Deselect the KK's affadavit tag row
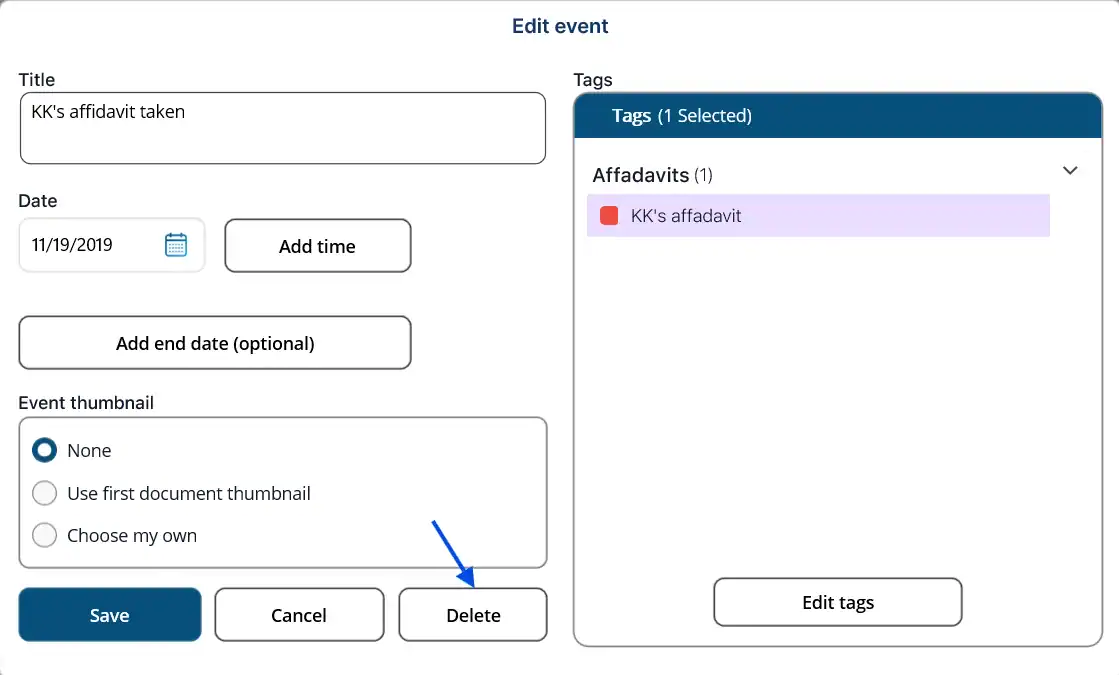Image resolution: width=1119 pixels, height=675 pixels. 820,216
